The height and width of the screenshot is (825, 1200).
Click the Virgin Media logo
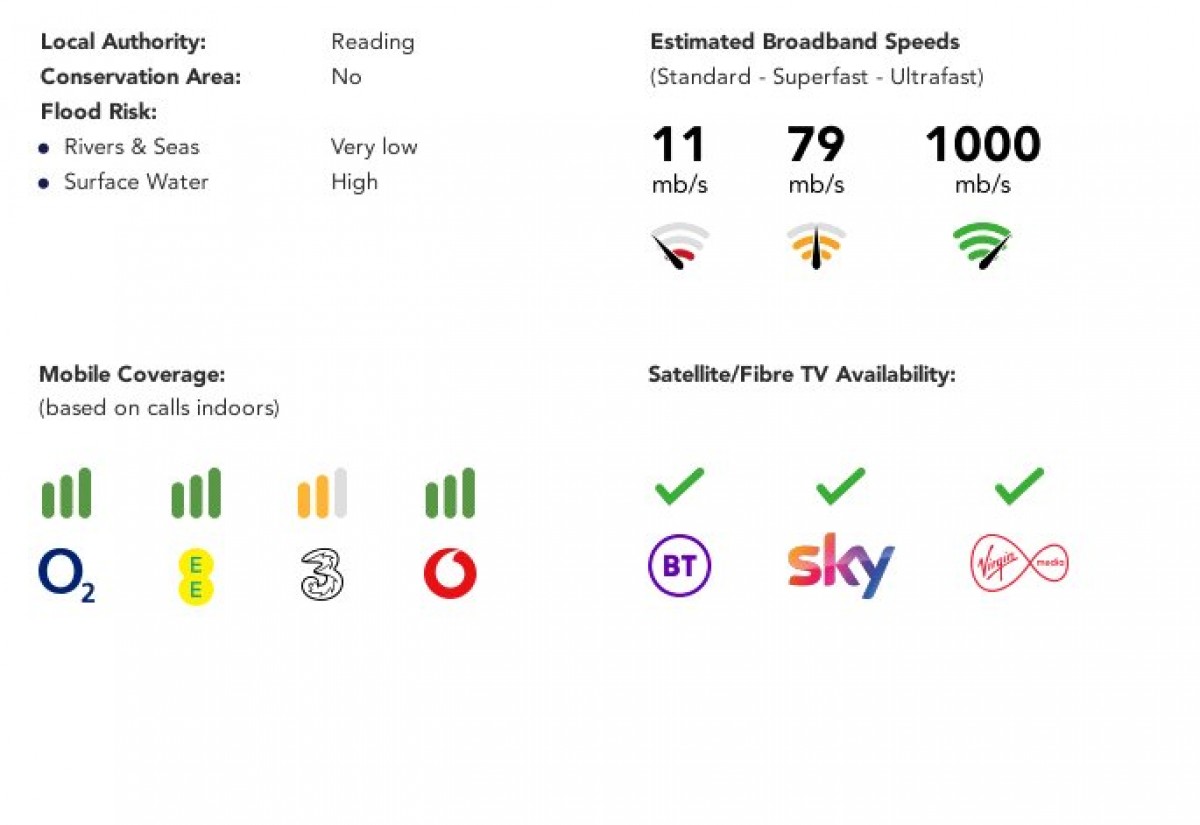(1020, 563)
